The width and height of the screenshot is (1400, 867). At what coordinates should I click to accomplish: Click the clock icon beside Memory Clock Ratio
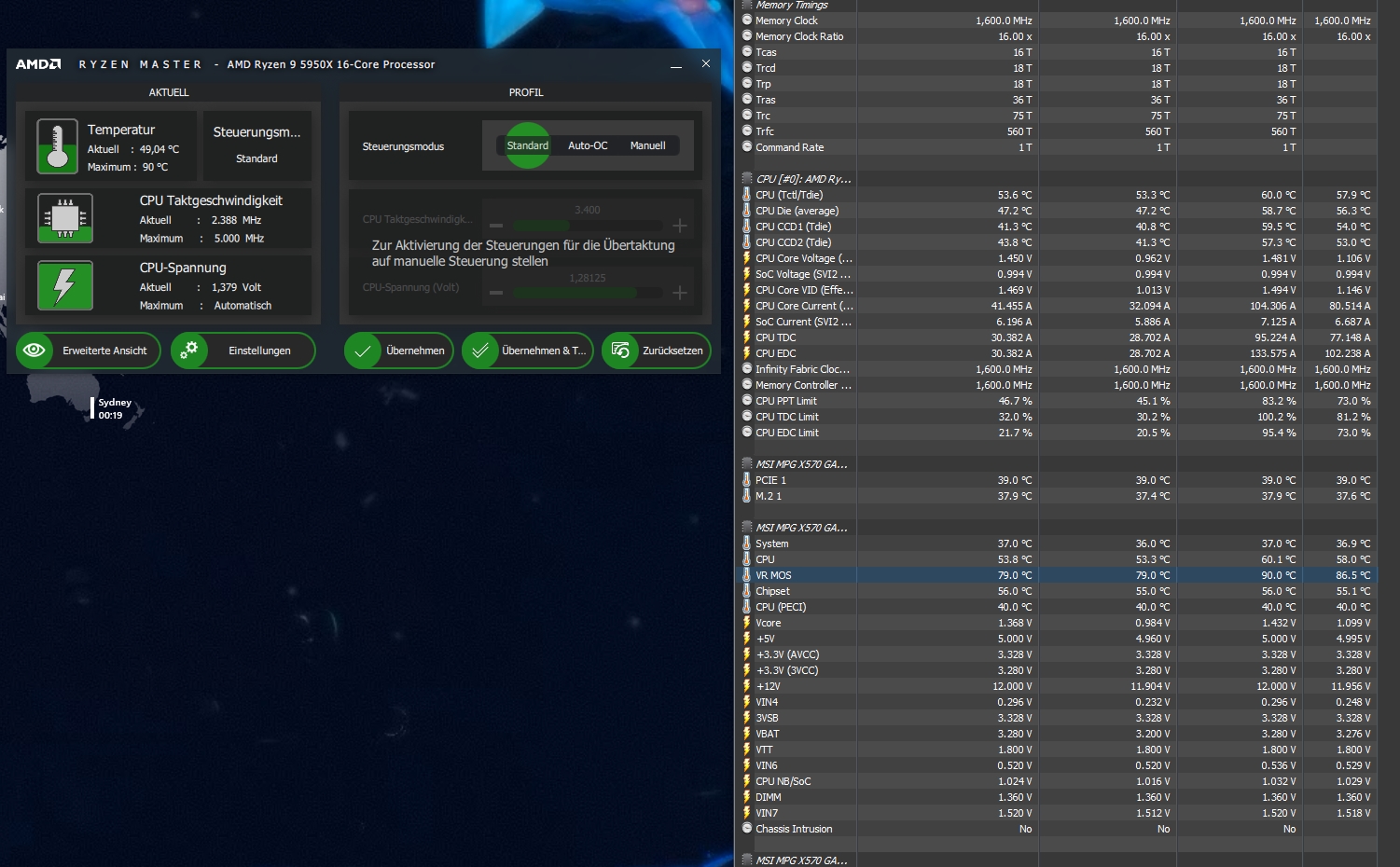747,36
